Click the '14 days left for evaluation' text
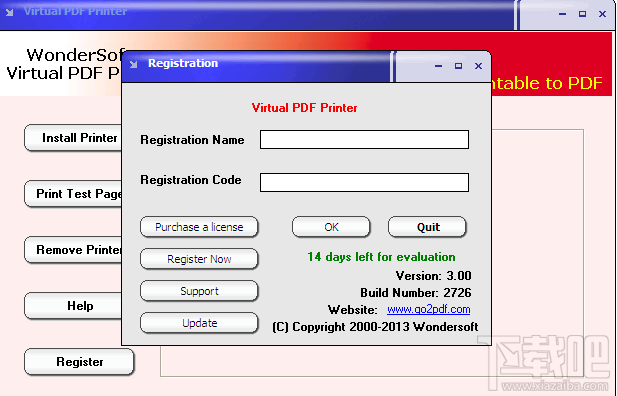Viewport: 617px width, 396px height. pos(381,257)
